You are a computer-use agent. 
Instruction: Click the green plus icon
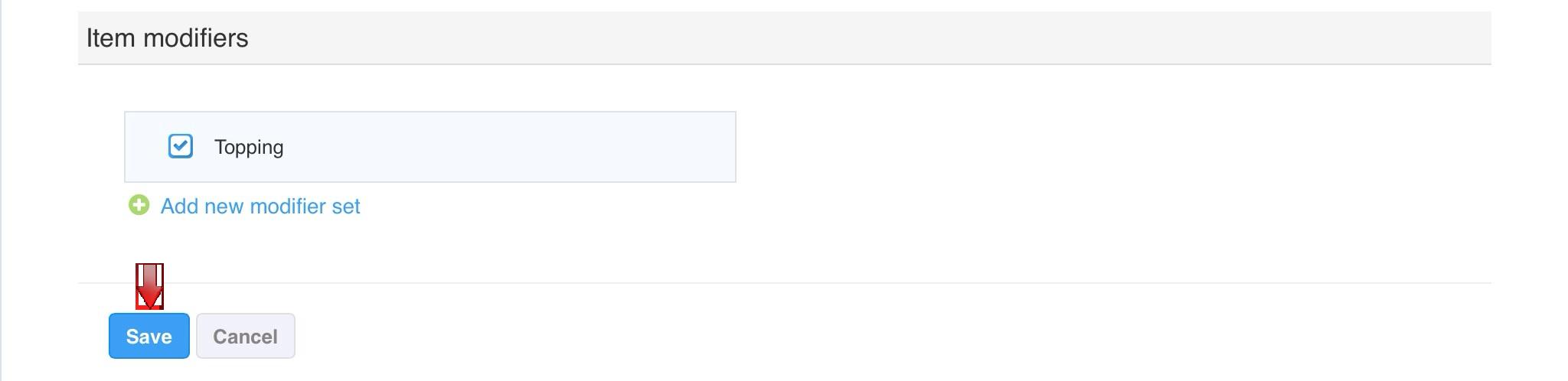coord(139,205)
